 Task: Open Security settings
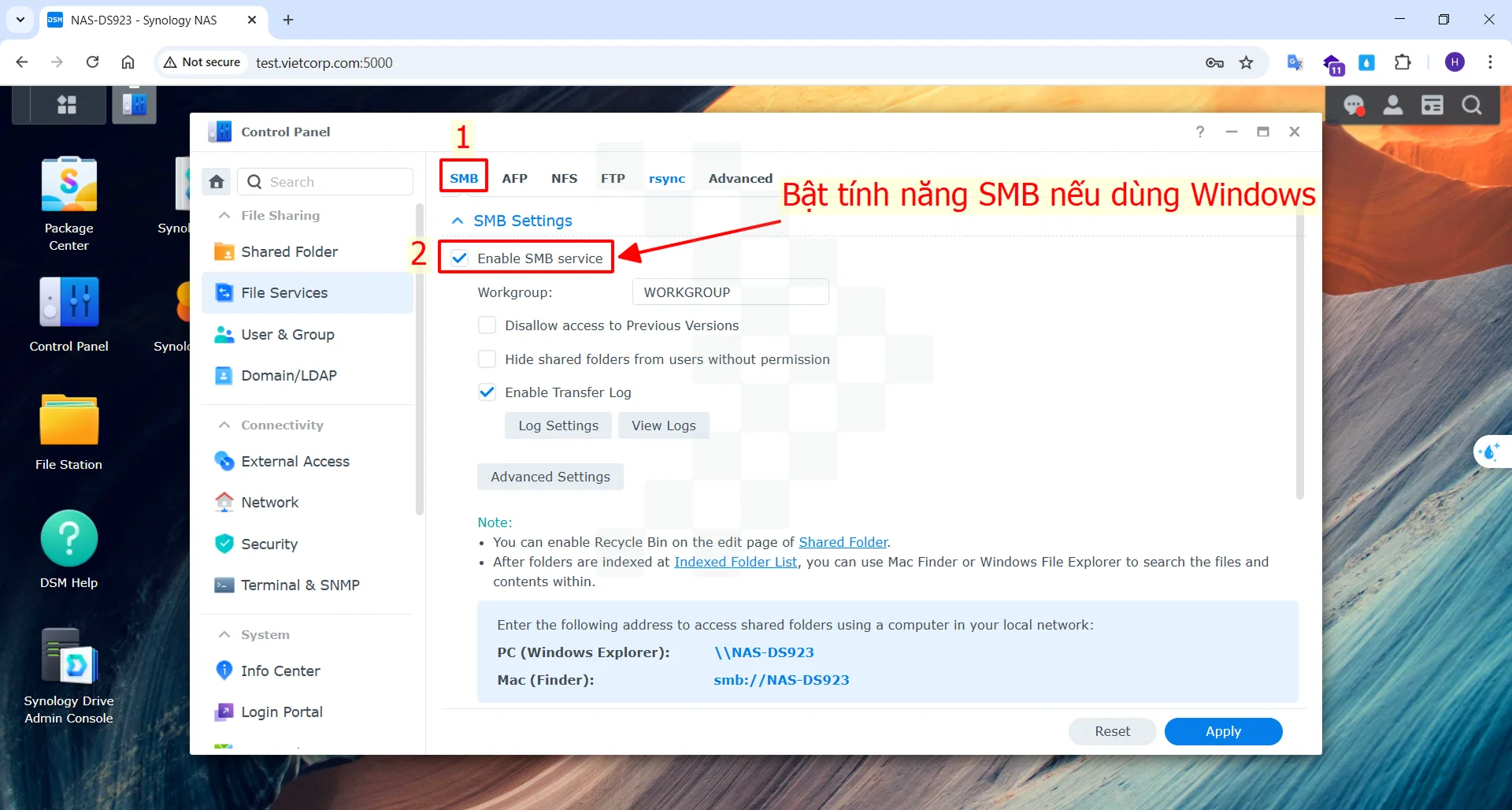307,544
